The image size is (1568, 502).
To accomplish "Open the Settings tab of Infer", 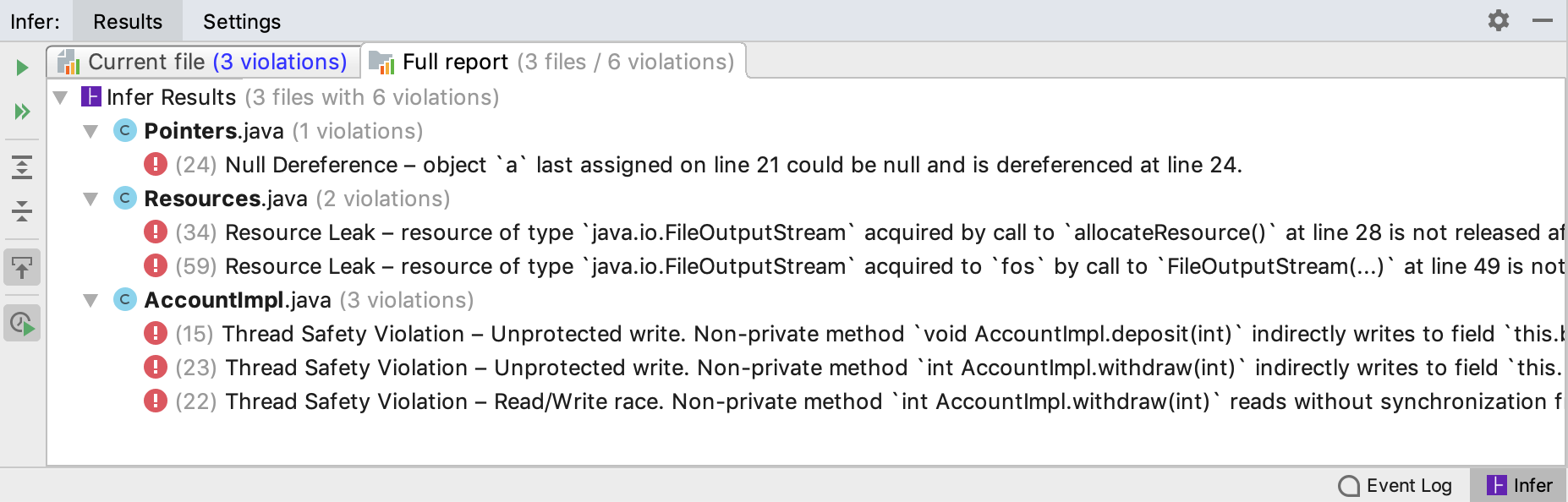I will point(241,21).
